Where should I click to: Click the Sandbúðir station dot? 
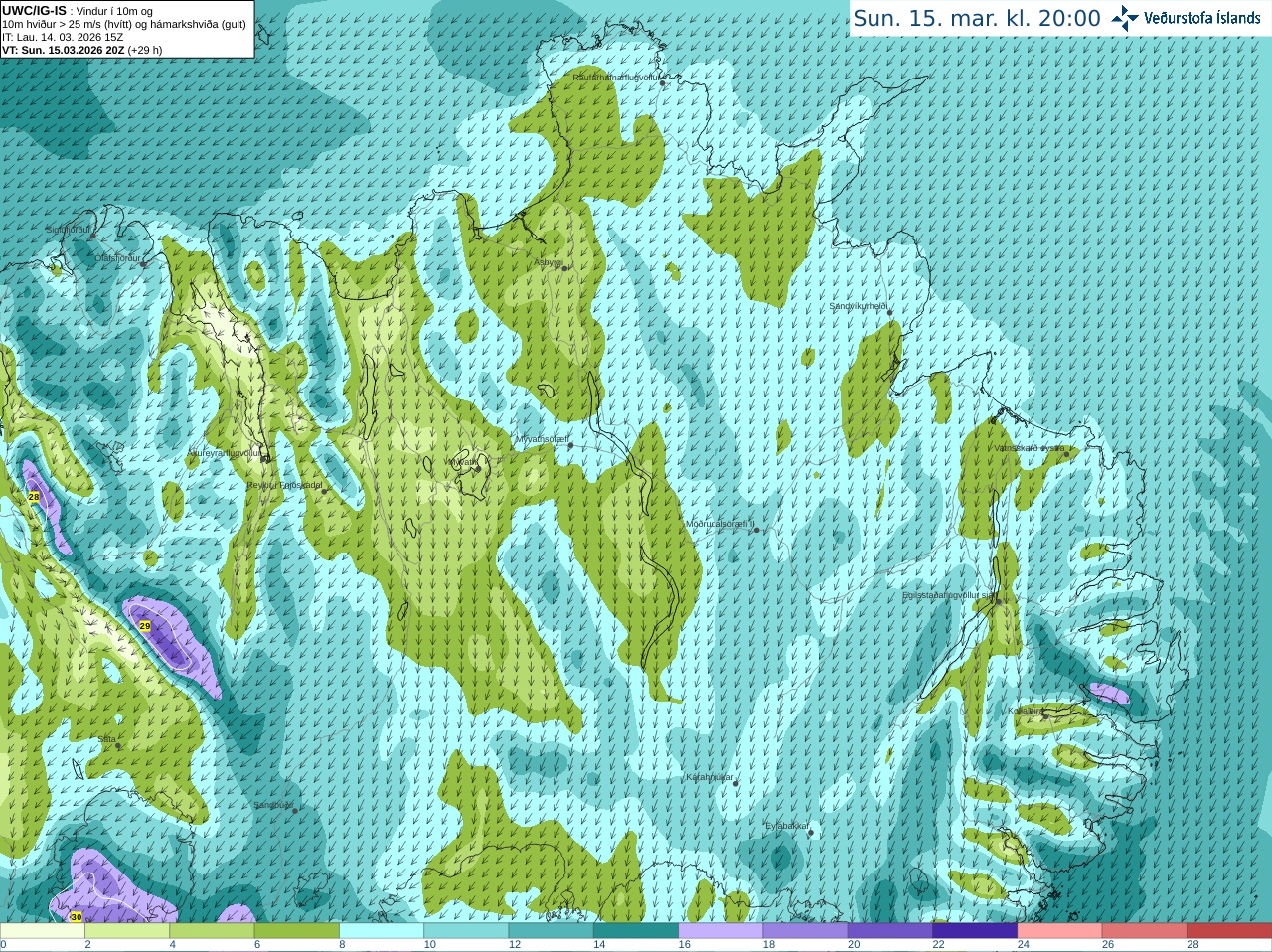(295, 811)
